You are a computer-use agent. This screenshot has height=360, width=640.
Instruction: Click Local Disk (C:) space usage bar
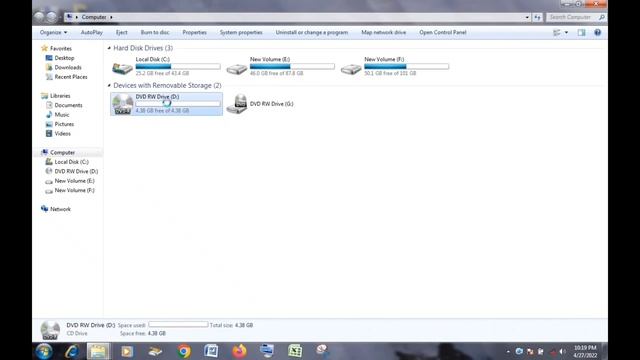click(178, 66)
